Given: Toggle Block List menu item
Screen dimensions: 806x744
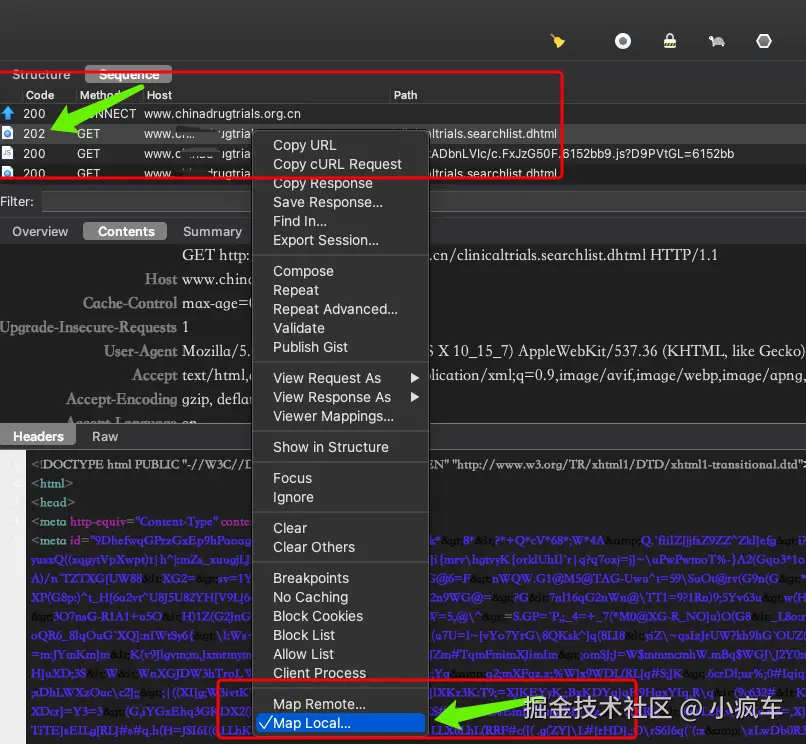Looking at the screenshot, I should coord(340,635).
